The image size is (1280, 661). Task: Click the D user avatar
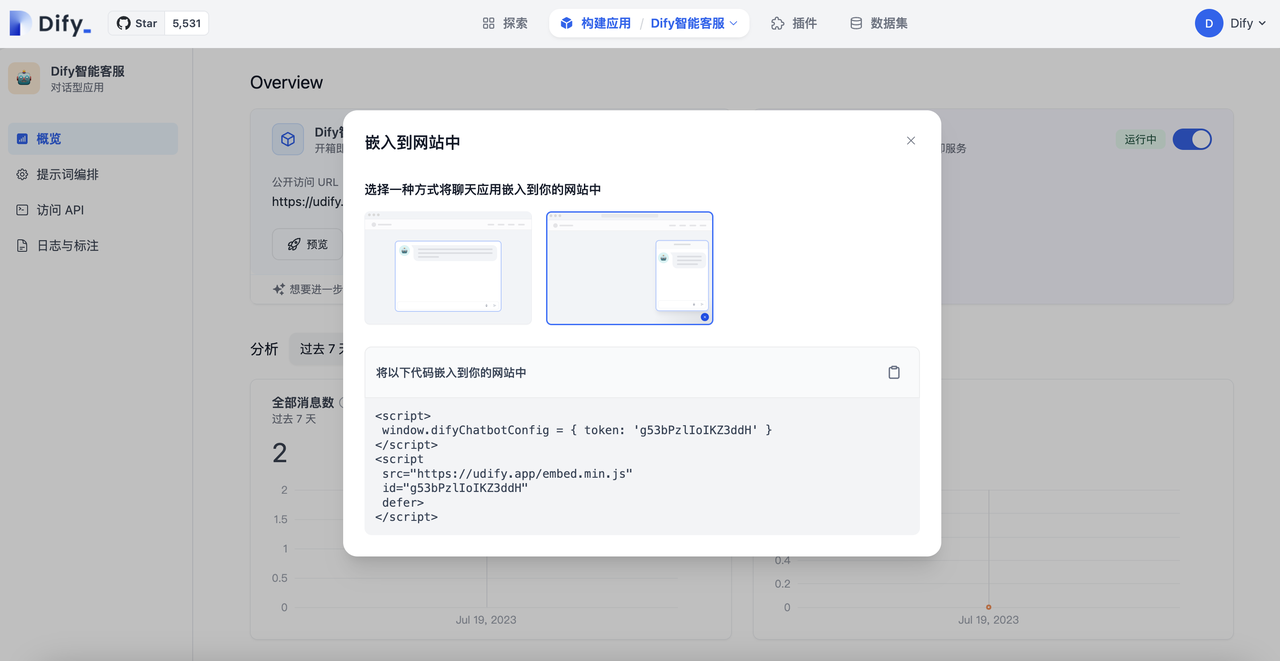(1208, 23)
